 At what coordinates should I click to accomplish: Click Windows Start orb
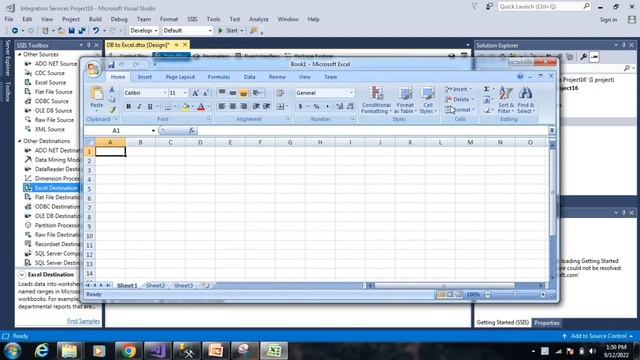click(x=12, y=351)
